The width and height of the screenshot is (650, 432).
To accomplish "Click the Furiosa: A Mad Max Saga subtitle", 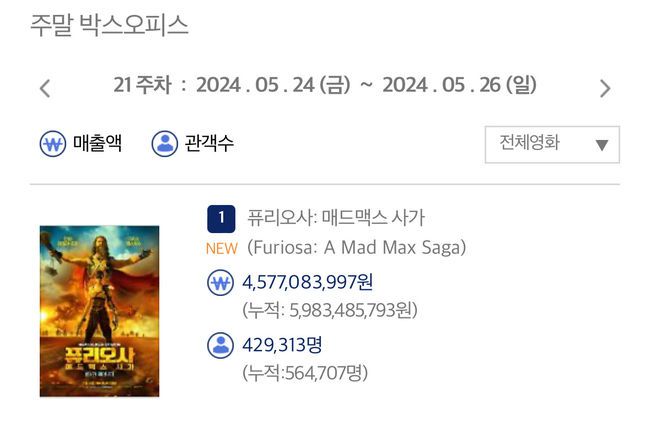I will [x=357, y=248].
